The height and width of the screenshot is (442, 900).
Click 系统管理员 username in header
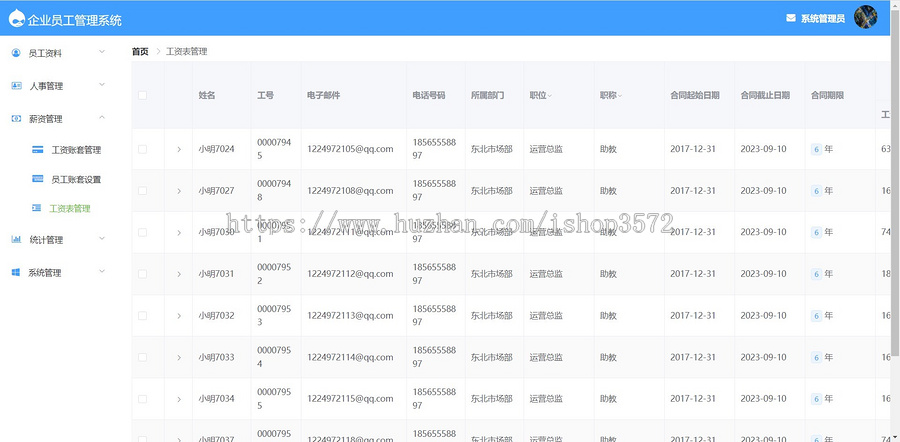(823, 18)
